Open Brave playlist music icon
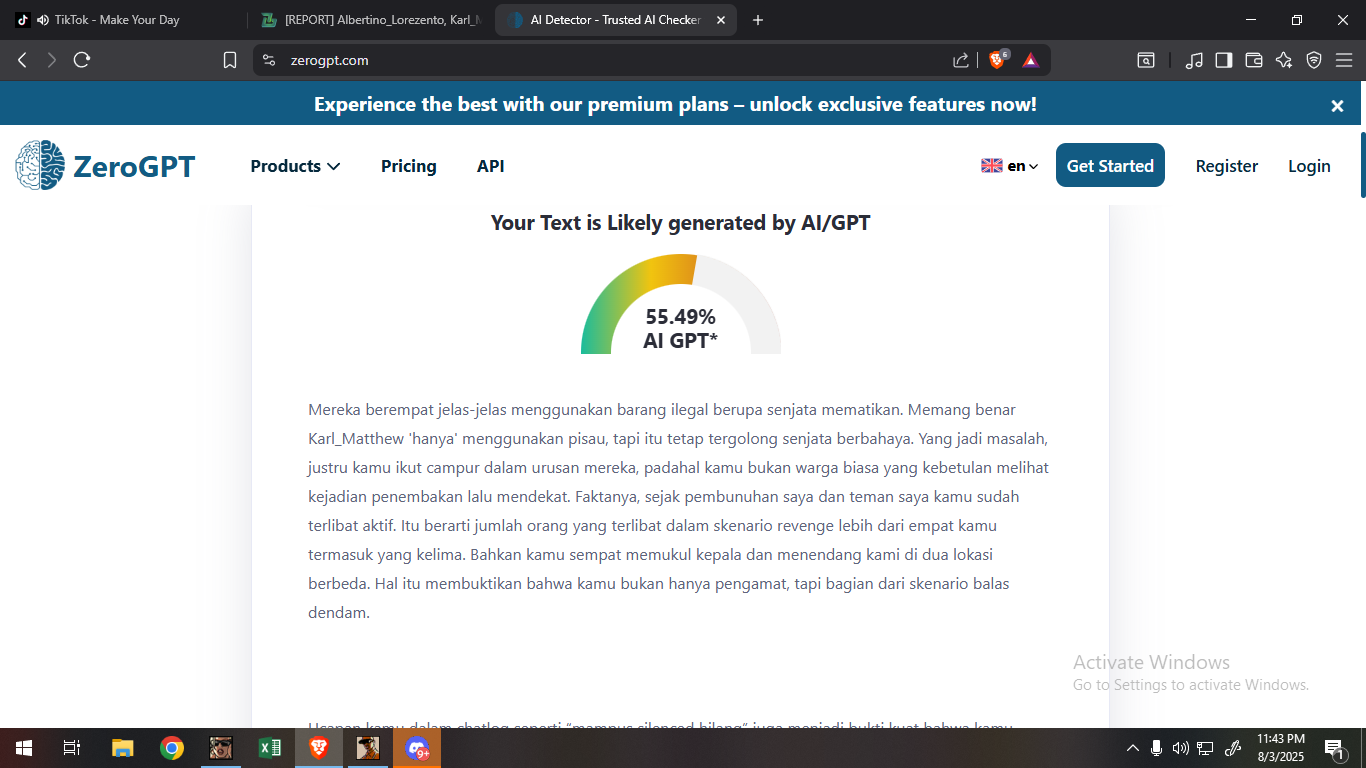1366x768 pixels. [x=1194, y=60]
